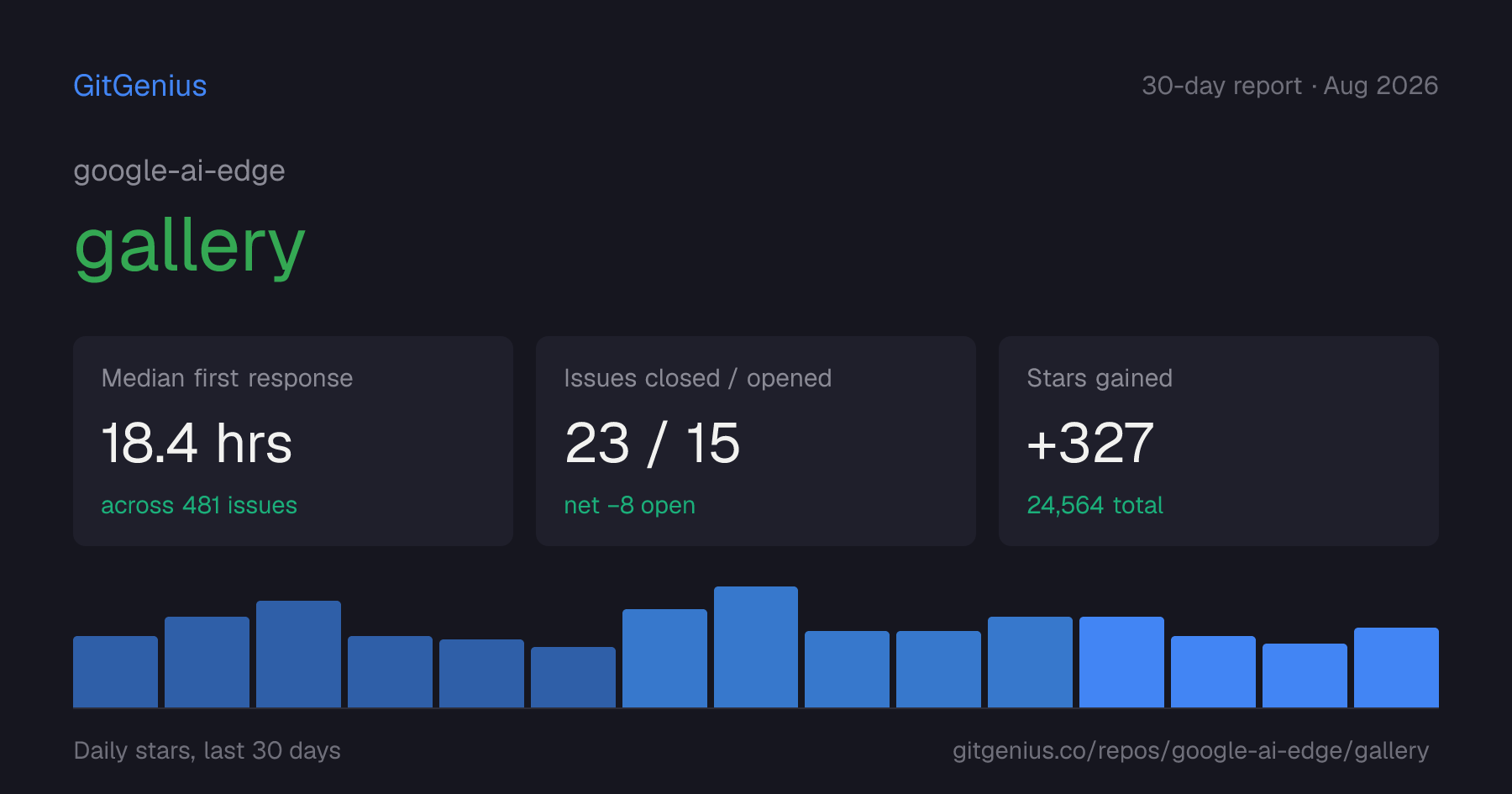Click the "across 481 issues" note

click(199, 505)
